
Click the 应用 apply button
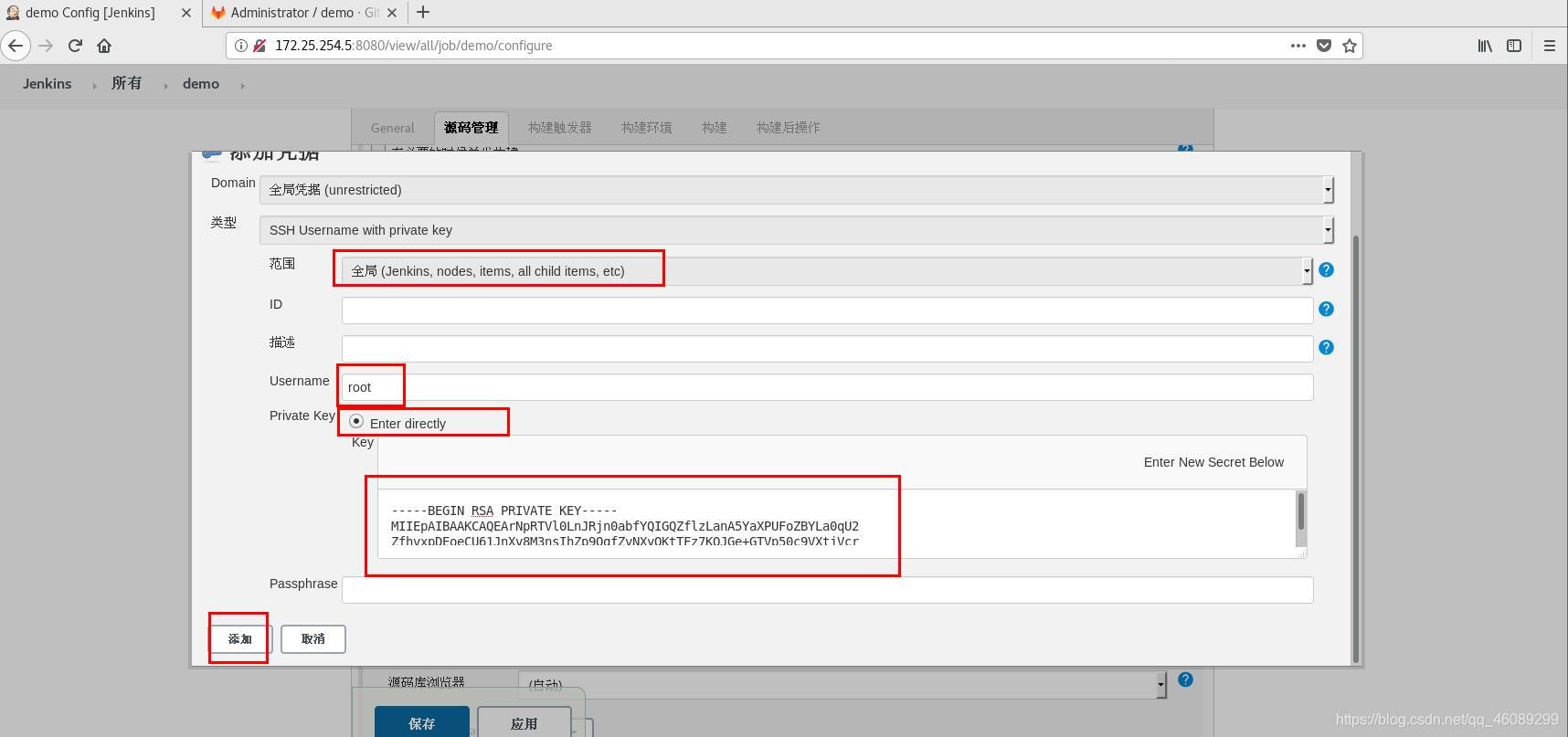tap(524, 723)
